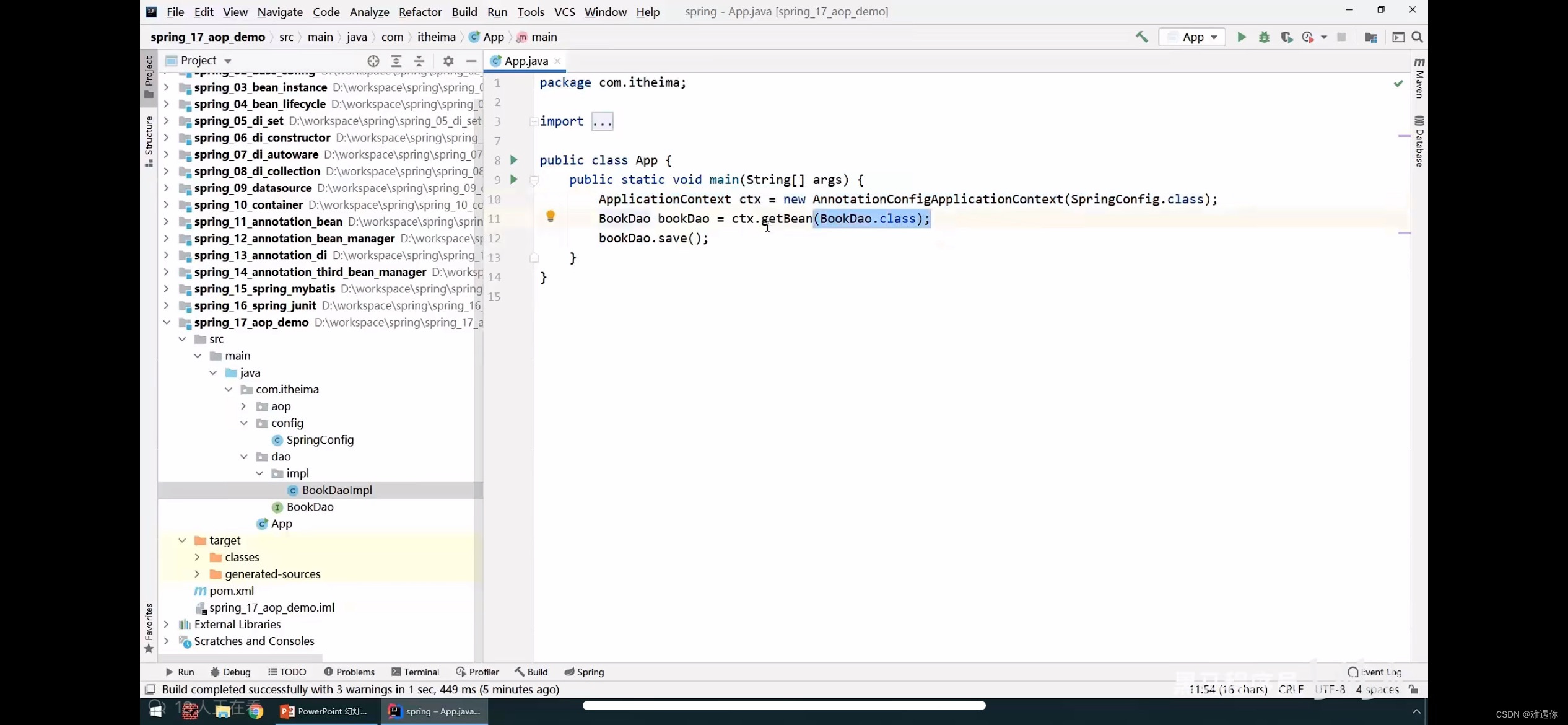Viewport: 1568px width, 725px height.
Task: Click the UTF-8 encoding in status bar
Action: point(1330,689)
